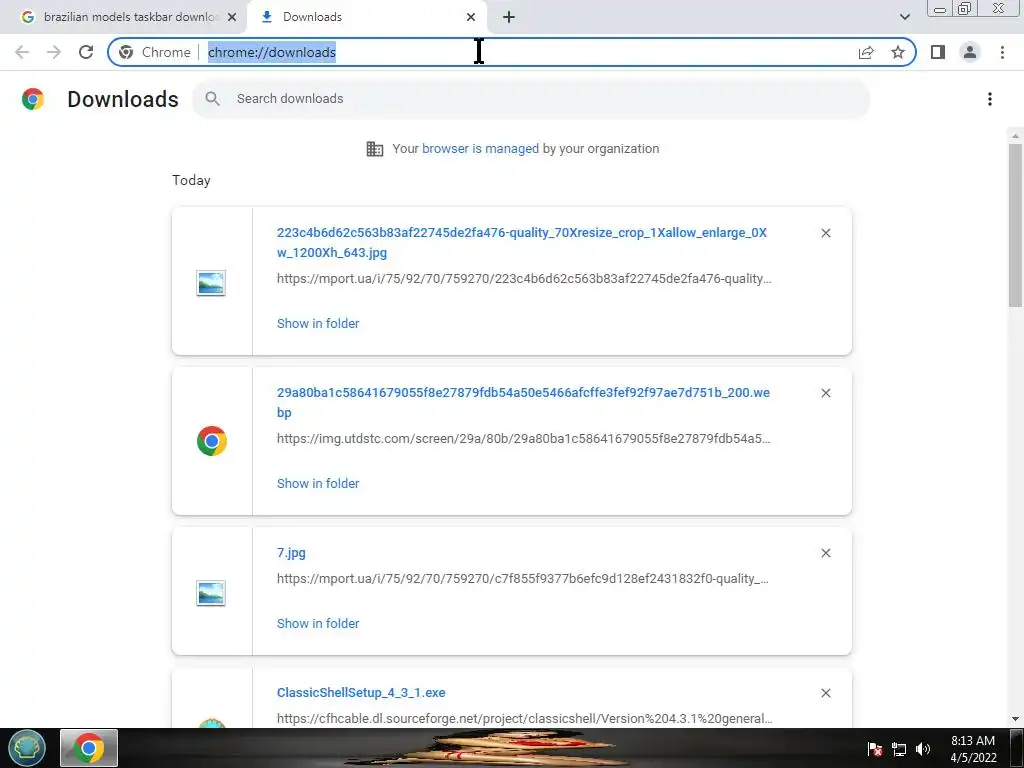Viewport: 1024px width, 768px height.
Task: Remove the 223c4b6d...643.jpg download from list
Action: point(825,233)
